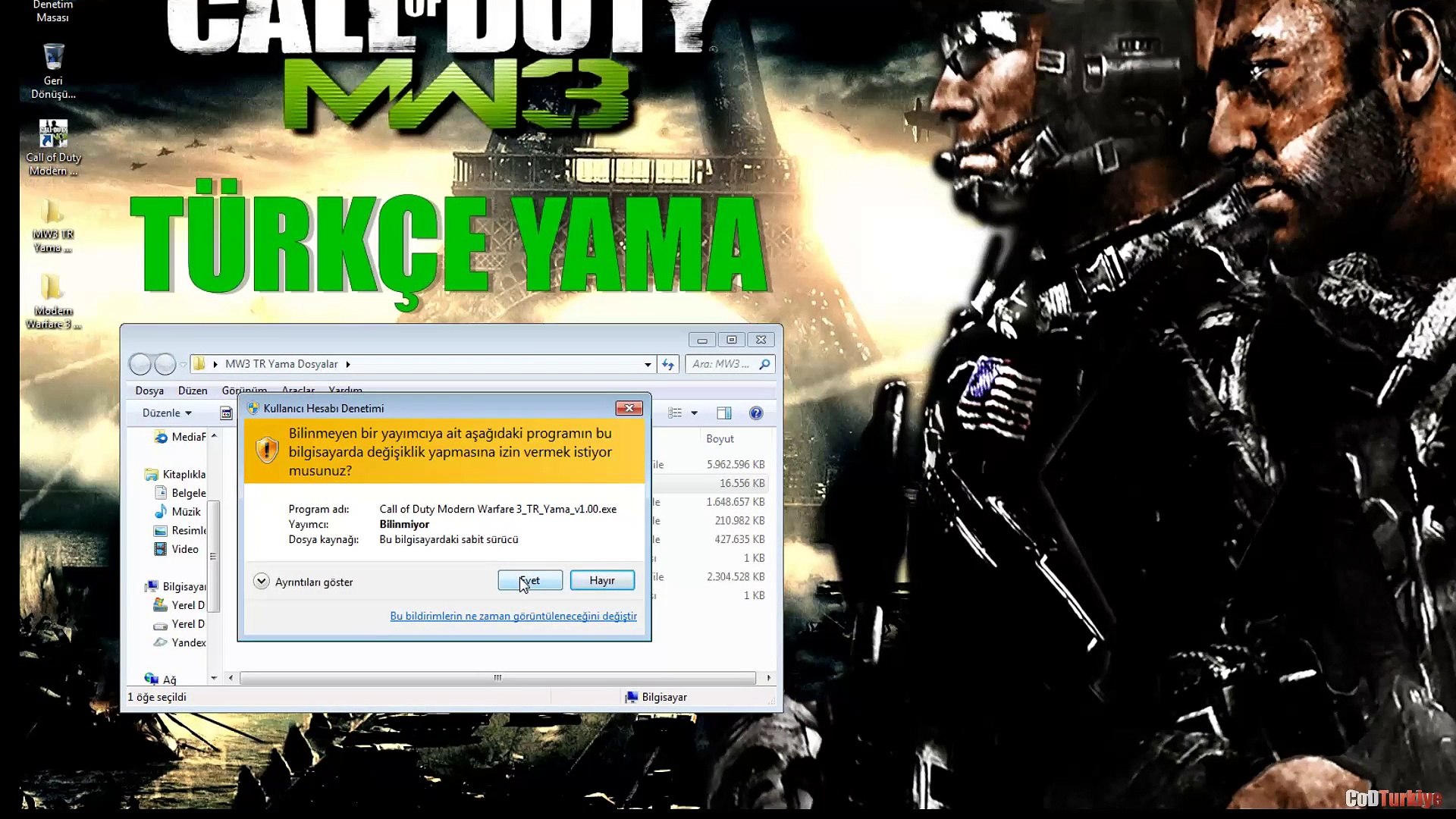Screen dimensions: 1456x819
Task: Click Evet to allow the program
Action: [530, 581]
